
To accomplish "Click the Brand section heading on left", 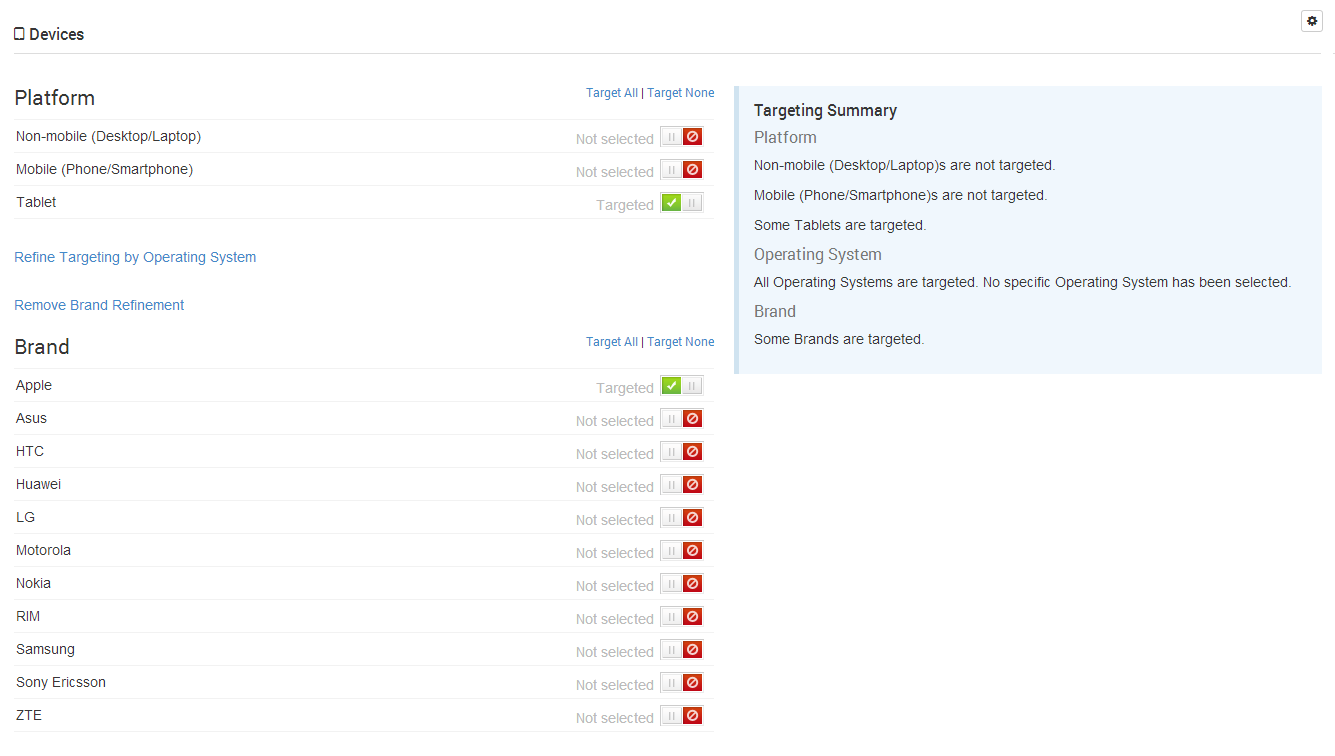I will pyautogui.click(x=42, y=347).
